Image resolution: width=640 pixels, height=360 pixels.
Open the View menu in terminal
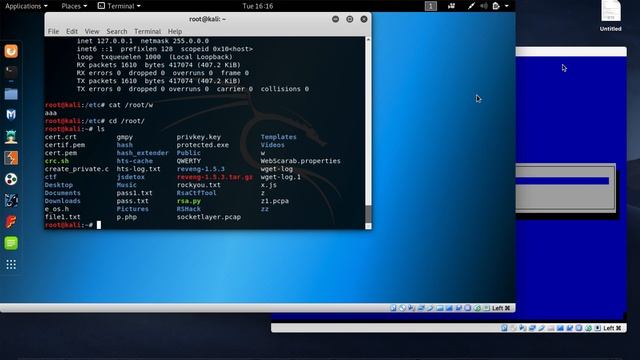point(91,31)
